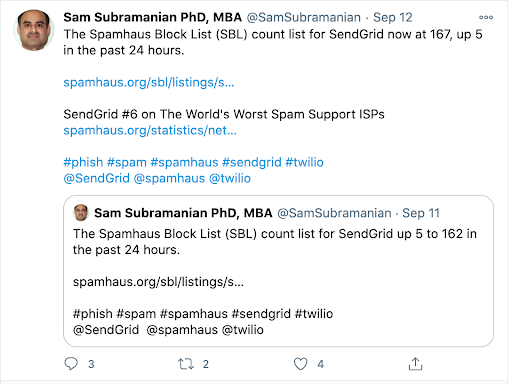Open the share tweet icon

[x=415, y=364]
